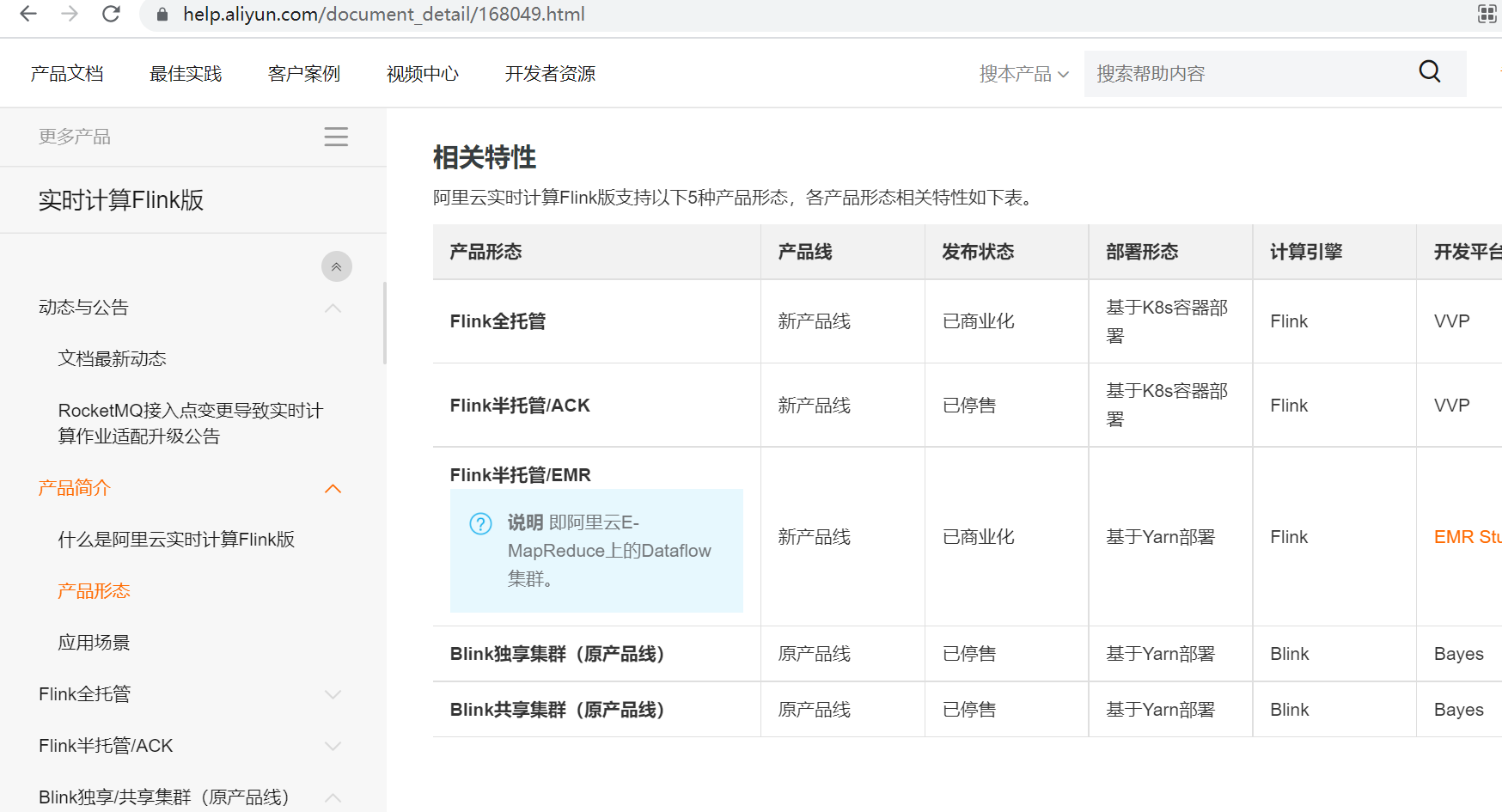This screenshot has width=1502, height=812.
Task: Click the circular scroll-to-top arrow in sidebar
Action: (336, 266)
